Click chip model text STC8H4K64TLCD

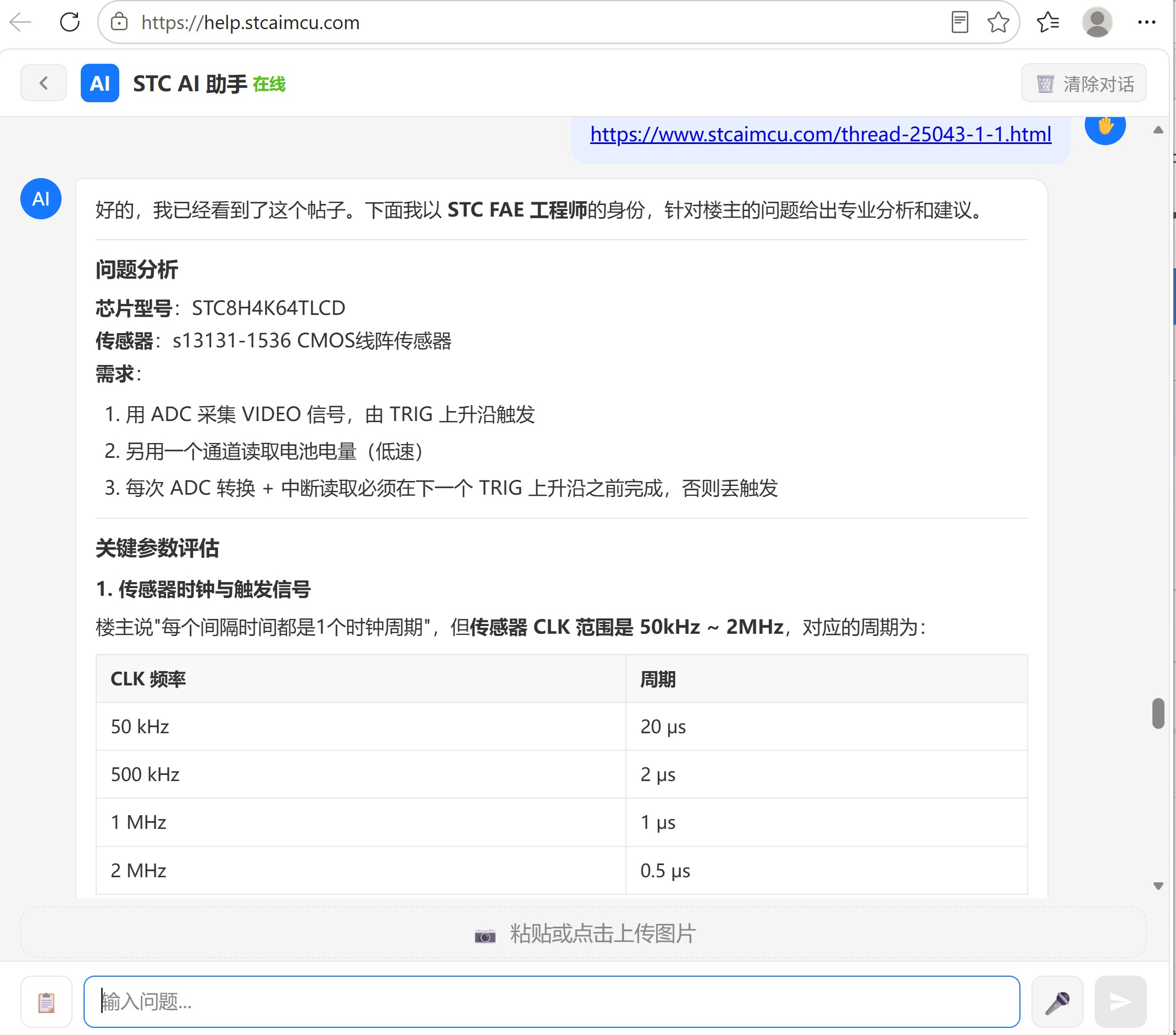pyautogui.click(x=268, y=308)
